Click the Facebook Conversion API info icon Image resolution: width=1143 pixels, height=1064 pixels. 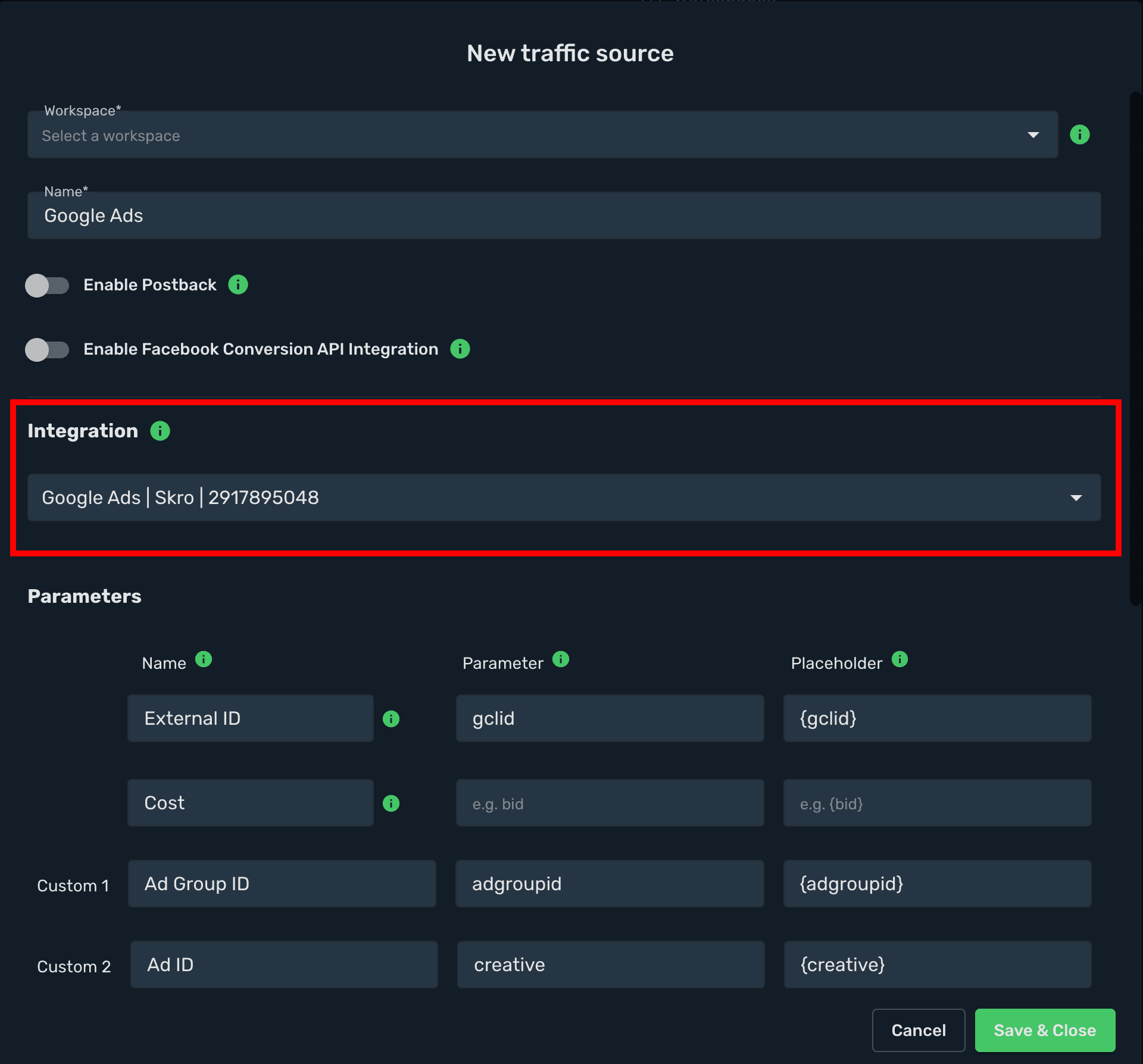coord(460,349)
